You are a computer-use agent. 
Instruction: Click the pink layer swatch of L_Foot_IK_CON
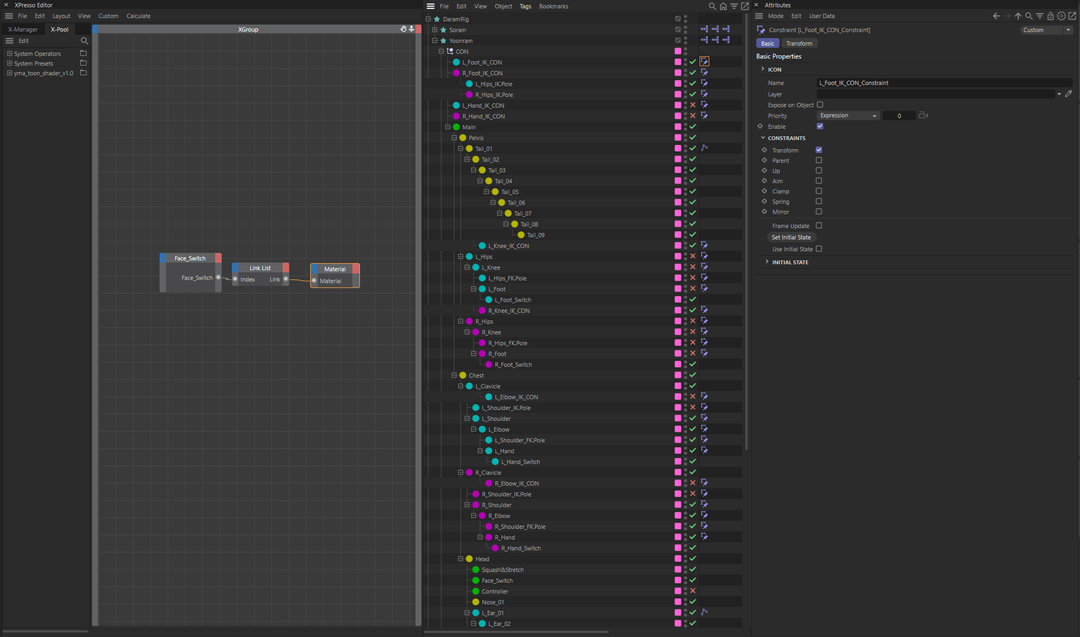click(678, 62)
